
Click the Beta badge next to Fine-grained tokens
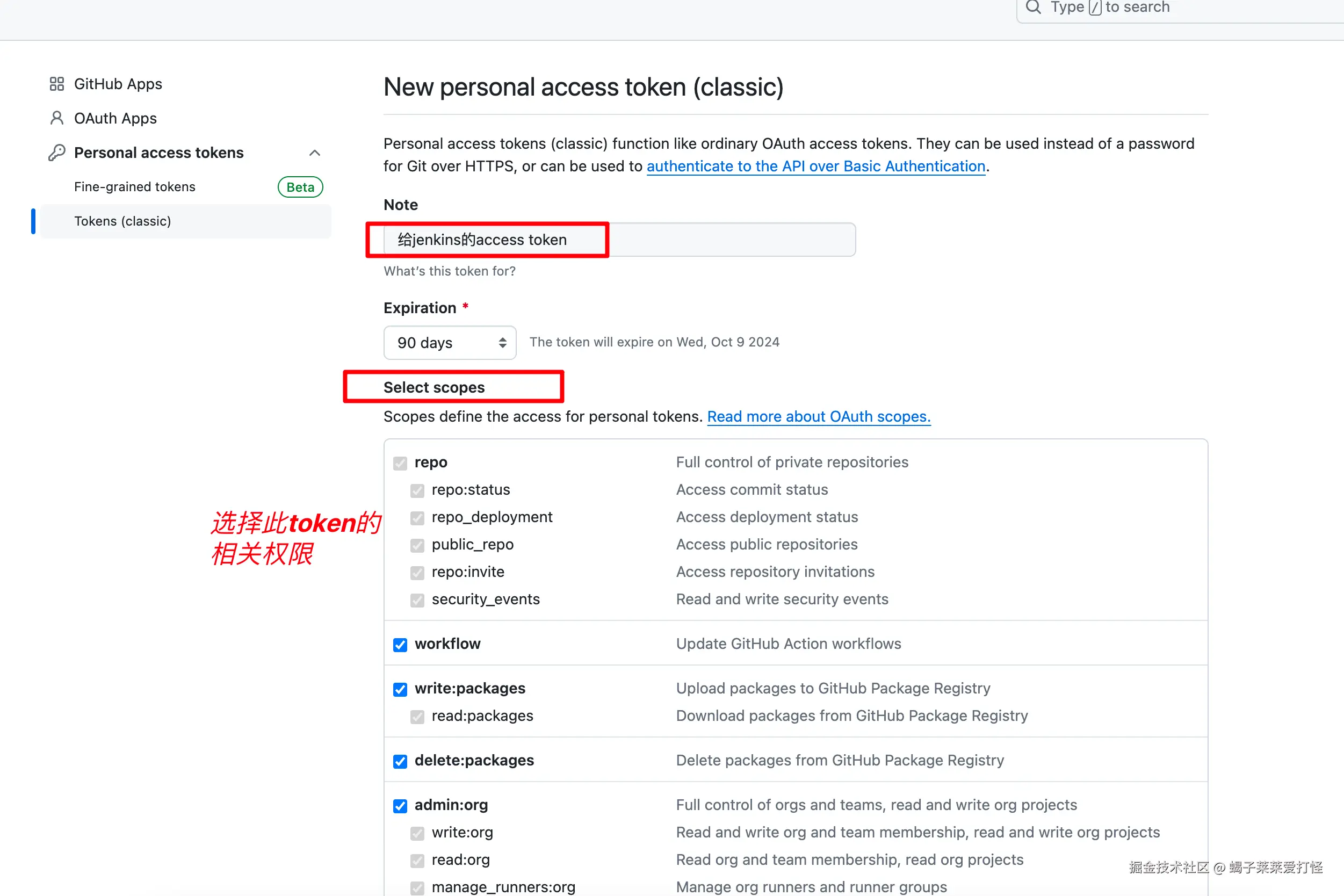300,187
